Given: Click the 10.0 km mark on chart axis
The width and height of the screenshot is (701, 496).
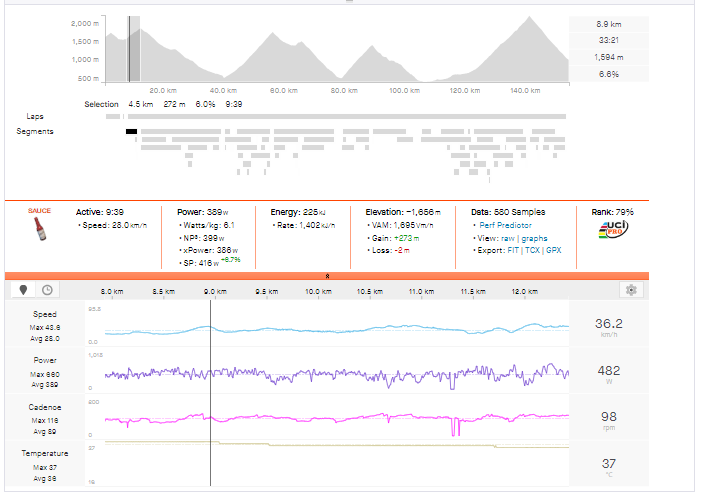Looking at the screenshot, I should [x=318, y=291].
